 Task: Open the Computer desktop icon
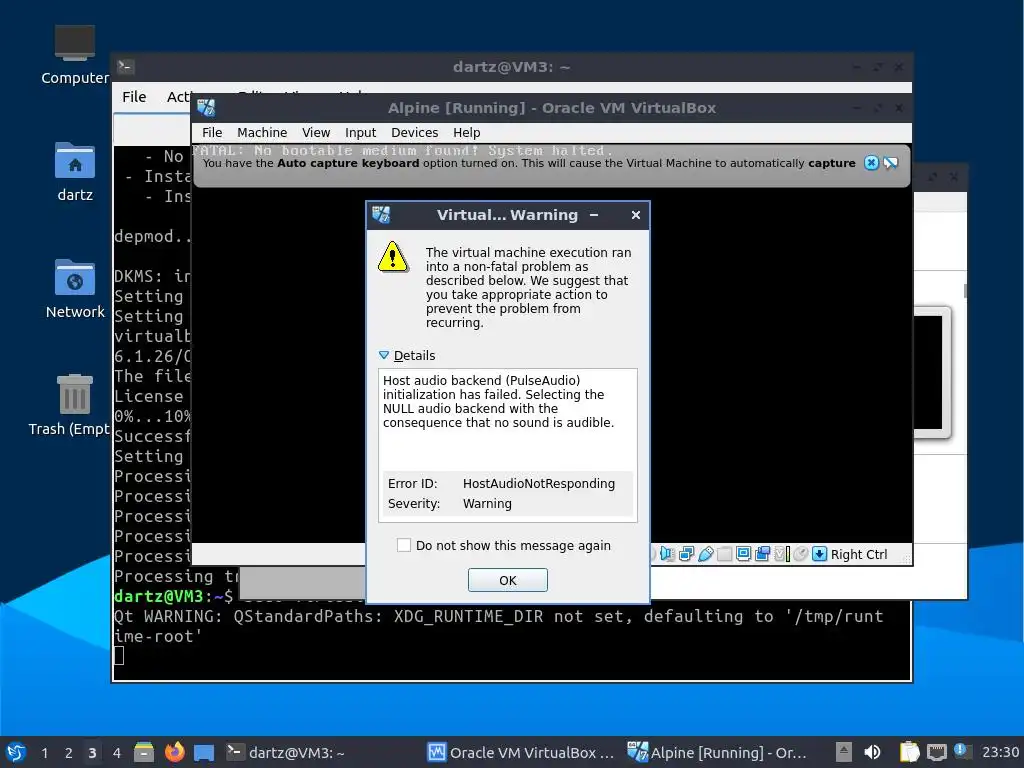[75, 56]
